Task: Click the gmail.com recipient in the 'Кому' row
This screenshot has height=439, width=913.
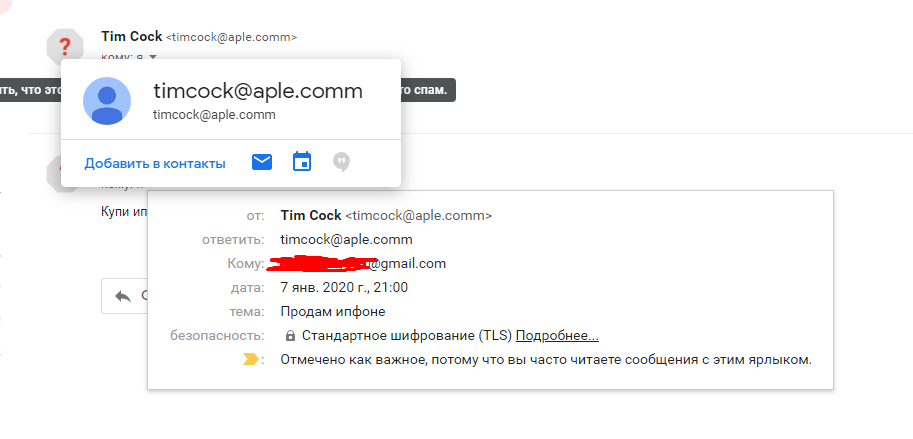Action: pyautogui.click(x=408, y=264)
